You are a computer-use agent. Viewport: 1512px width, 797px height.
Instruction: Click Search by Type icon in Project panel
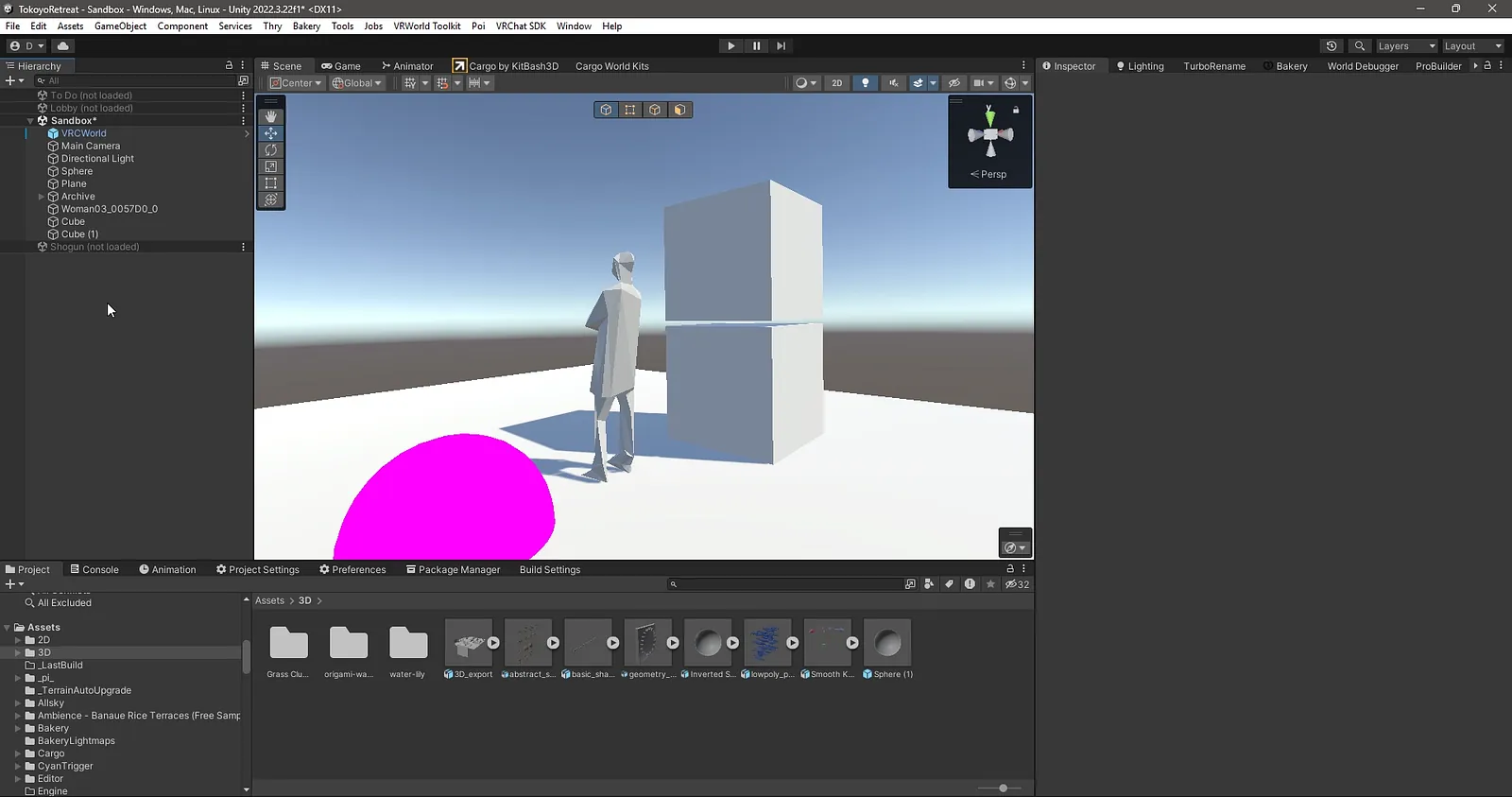[x=929, y=584]
